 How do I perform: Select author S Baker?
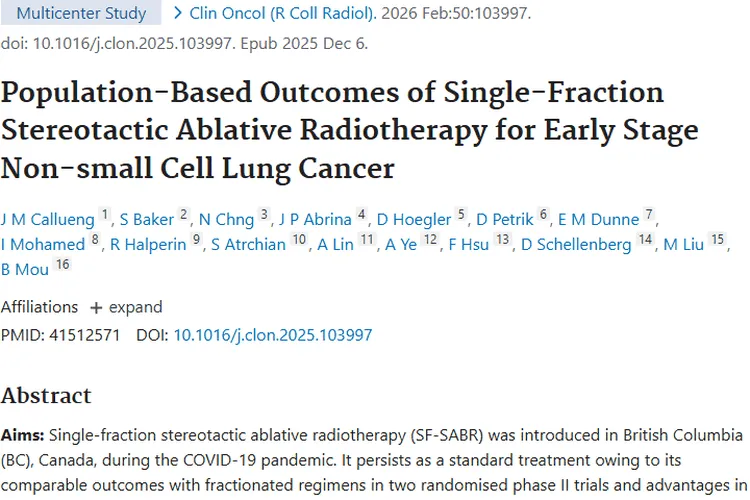pos(148,219)
